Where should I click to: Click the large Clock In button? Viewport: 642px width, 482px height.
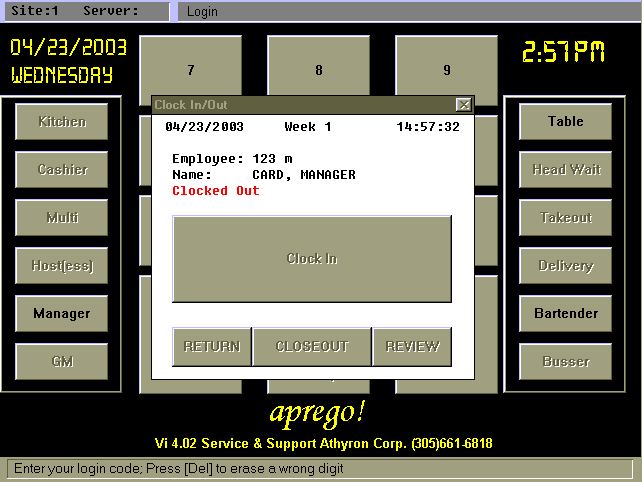pyautogui.click(x=312, y=259)
